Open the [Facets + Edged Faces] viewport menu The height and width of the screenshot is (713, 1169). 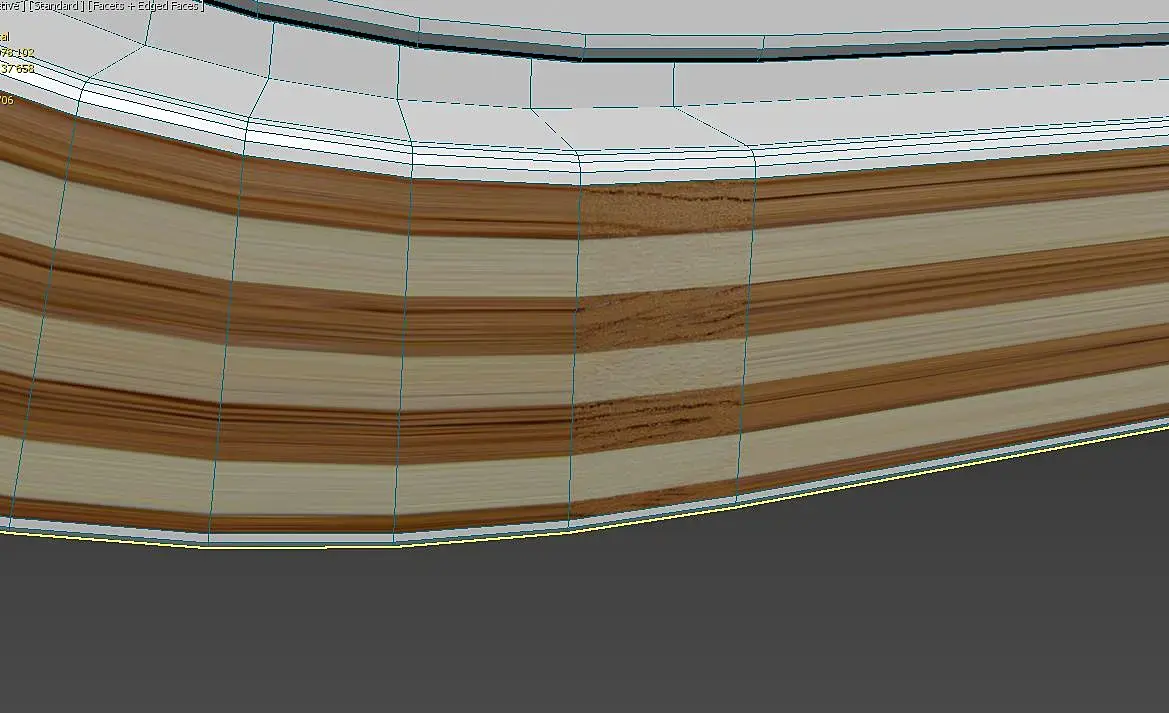[x=146, y=5]
